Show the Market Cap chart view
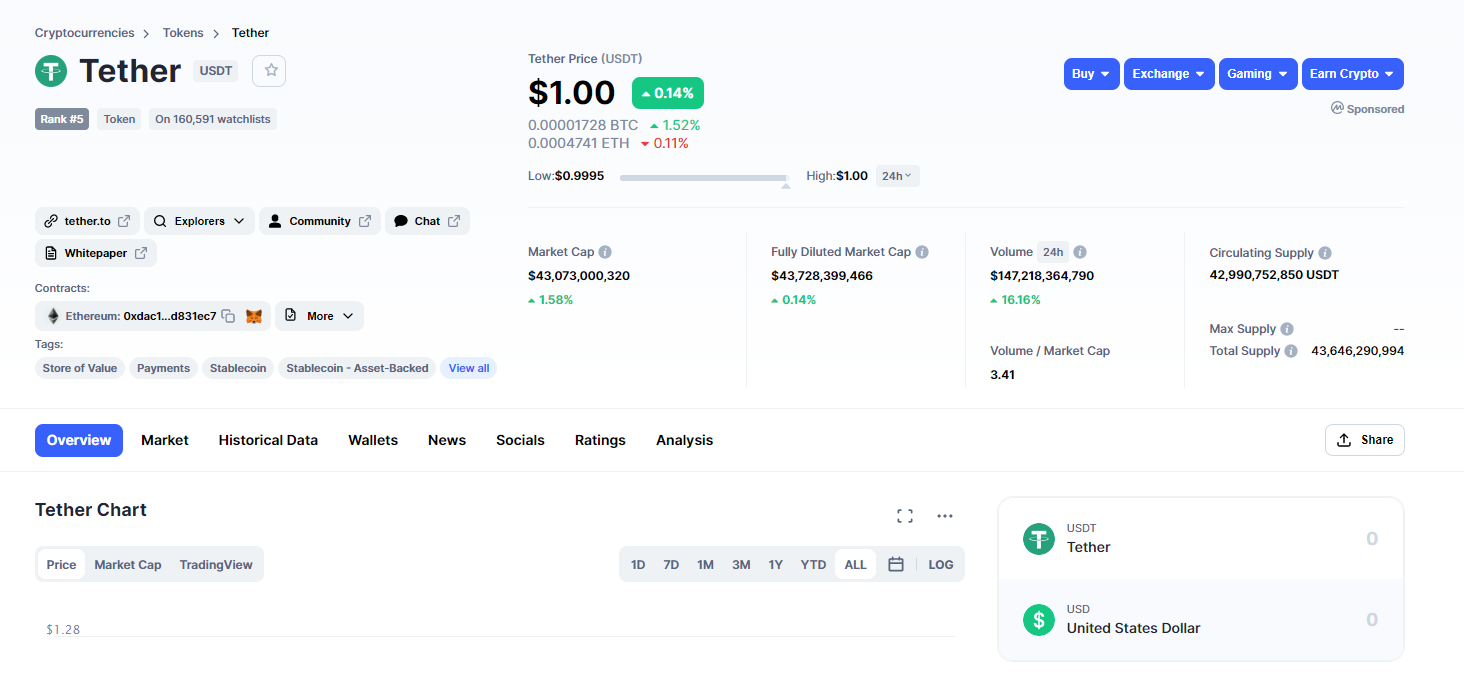Screen dimensions: 1464x678 pyautogui.click(x=128, y=564)
